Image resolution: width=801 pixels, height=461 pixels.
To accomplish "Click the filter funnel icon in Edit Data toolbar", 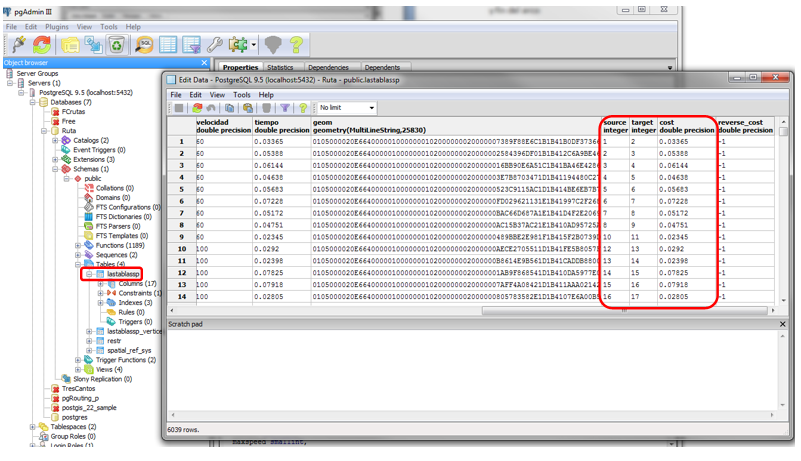I will [285, 108].
